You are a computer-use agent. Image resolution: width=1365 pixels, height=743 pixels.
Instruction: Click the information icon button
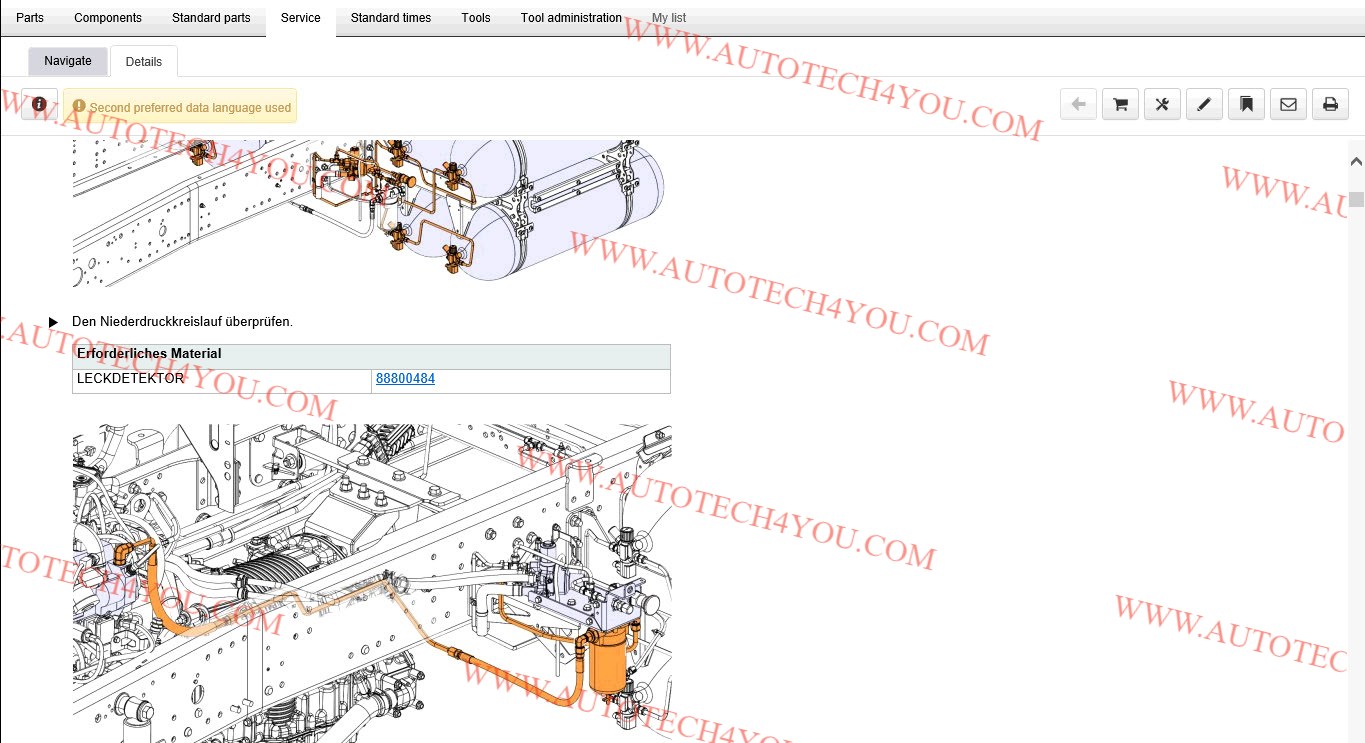[x=39, y=104]
